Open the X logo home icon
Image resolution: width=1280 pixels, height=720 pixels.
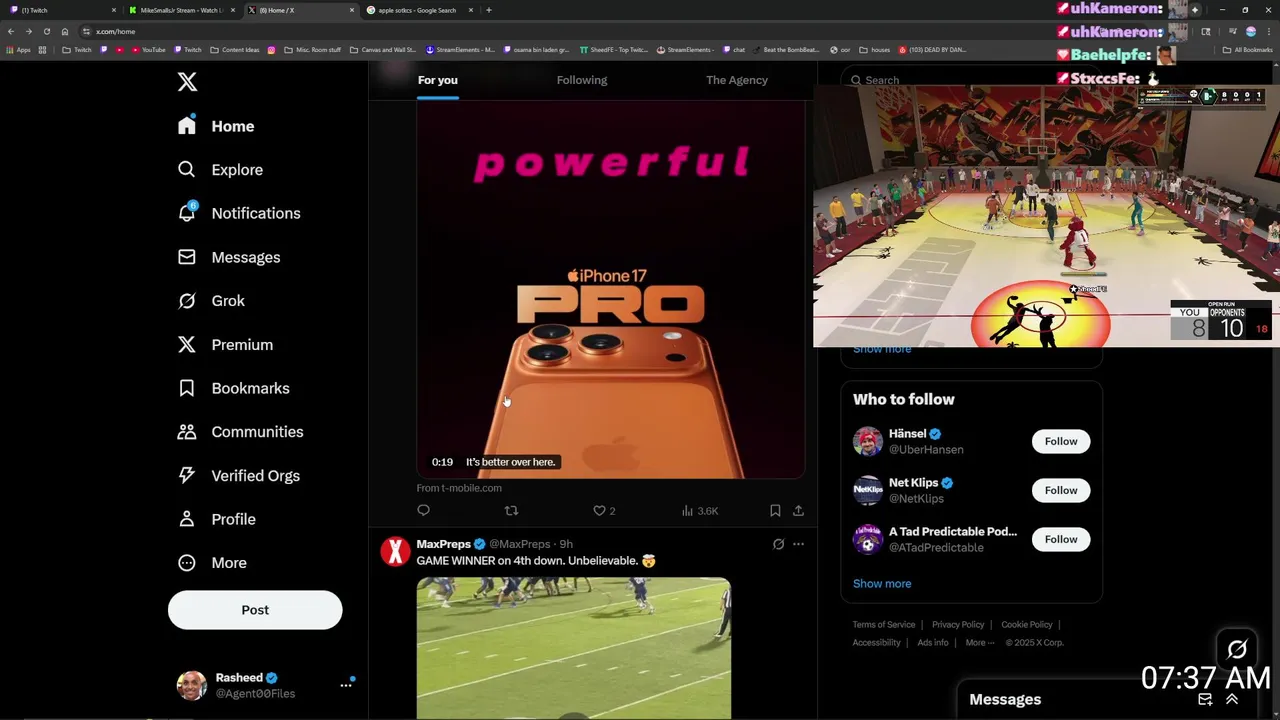[187, 82]
